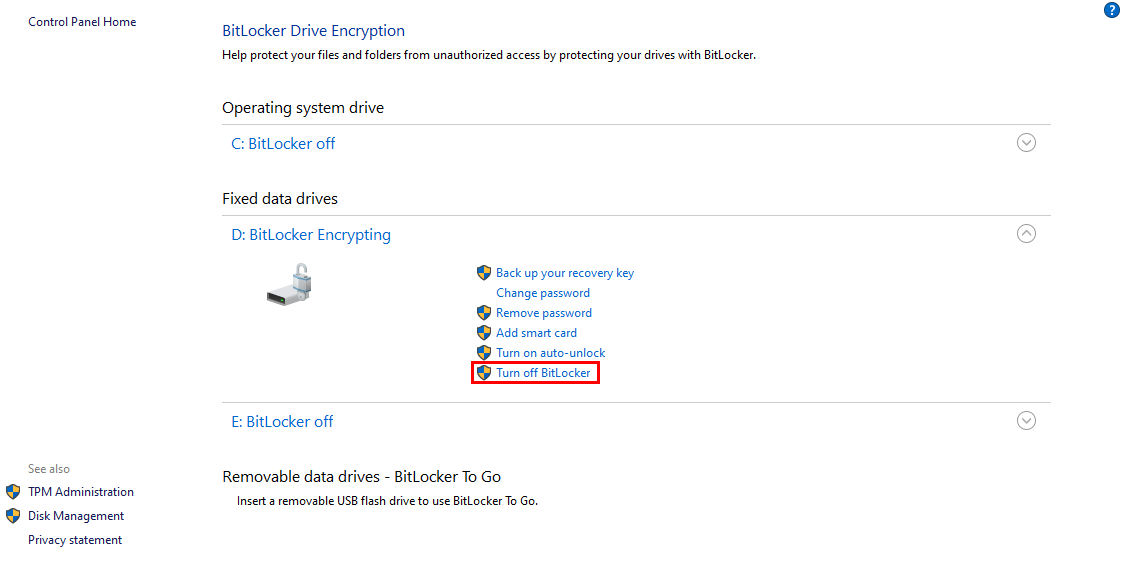Click shield icon next to Disk Management
Screen dimensions: 1122x563
coord(13,516)
